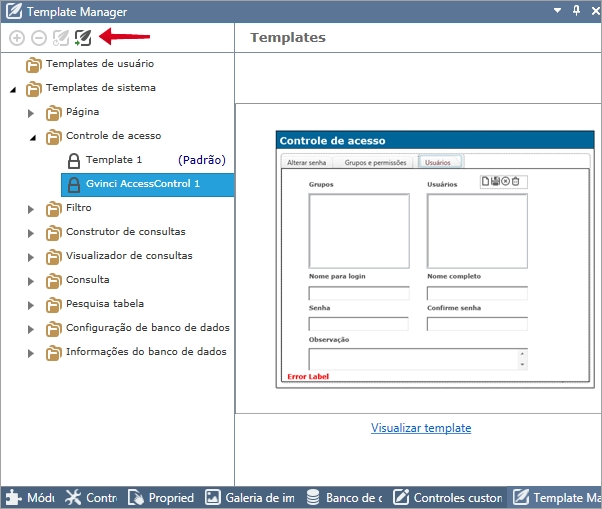Click the Controle de acesso template preview
Screen dimensions: 602x509
(x=417, y=257)
